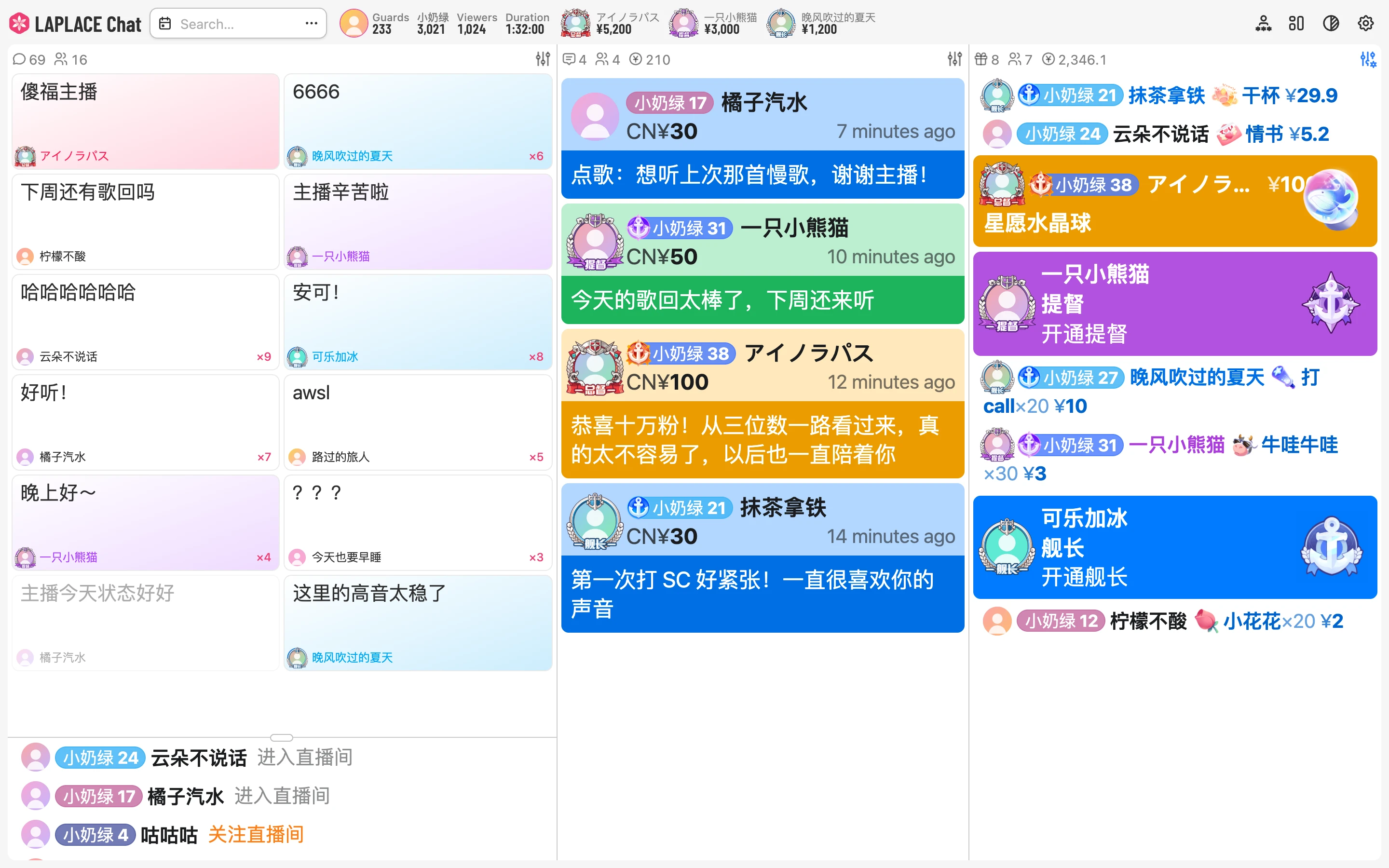This screenshot has width=1389, height=868.
Task: Click 一只小熊猫 avatar in CN¥50 superchat
Action: tap(595, 241)
